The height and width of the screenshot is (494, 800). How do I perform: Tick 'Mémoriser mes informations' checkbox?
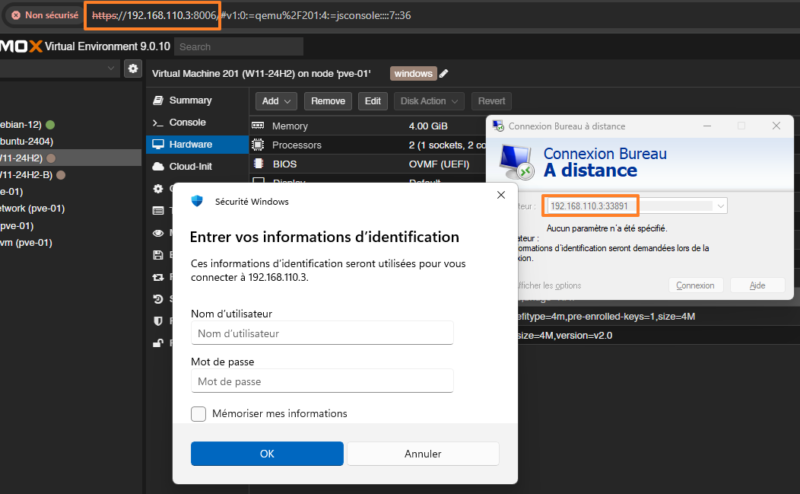pyautogui.click(x=198, y=413)
